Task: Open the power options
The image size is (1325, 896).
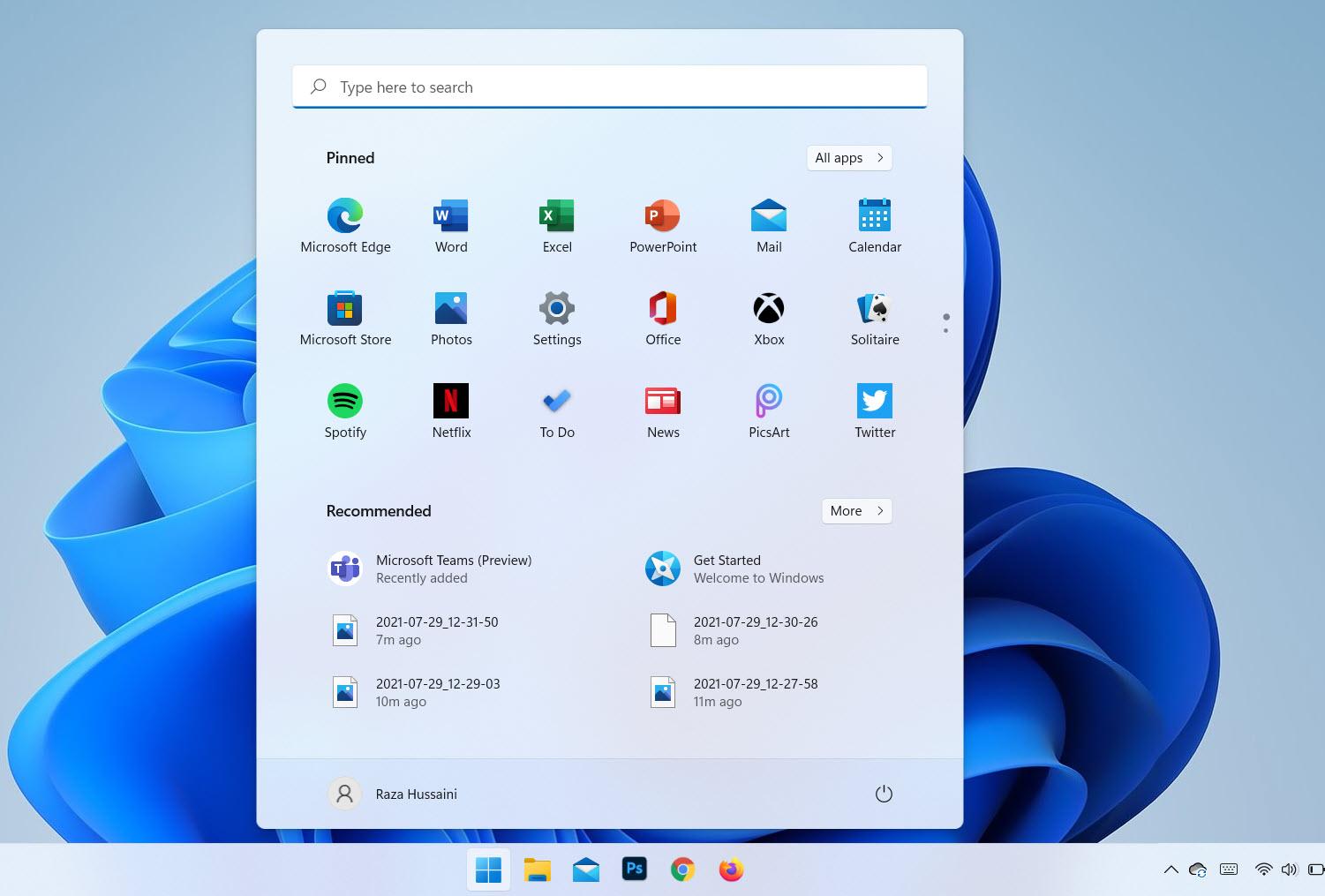Action: point(885,794)
